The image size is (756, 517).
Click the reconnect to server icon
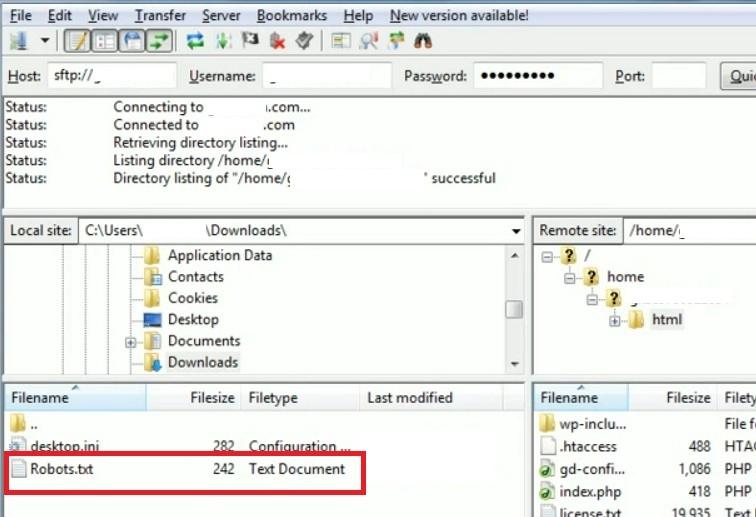[305, 41]
